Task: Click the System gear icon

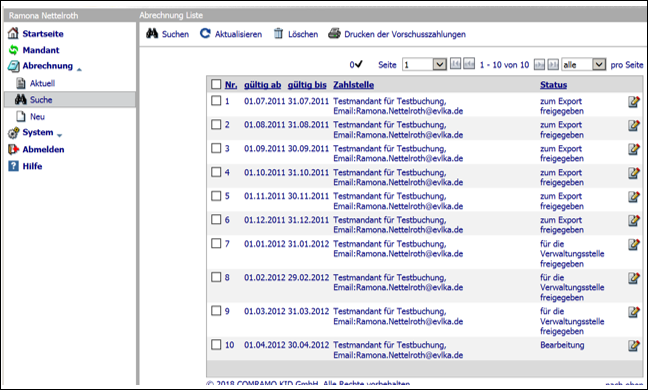Action: pyautogui.click(x=13, y=133)
